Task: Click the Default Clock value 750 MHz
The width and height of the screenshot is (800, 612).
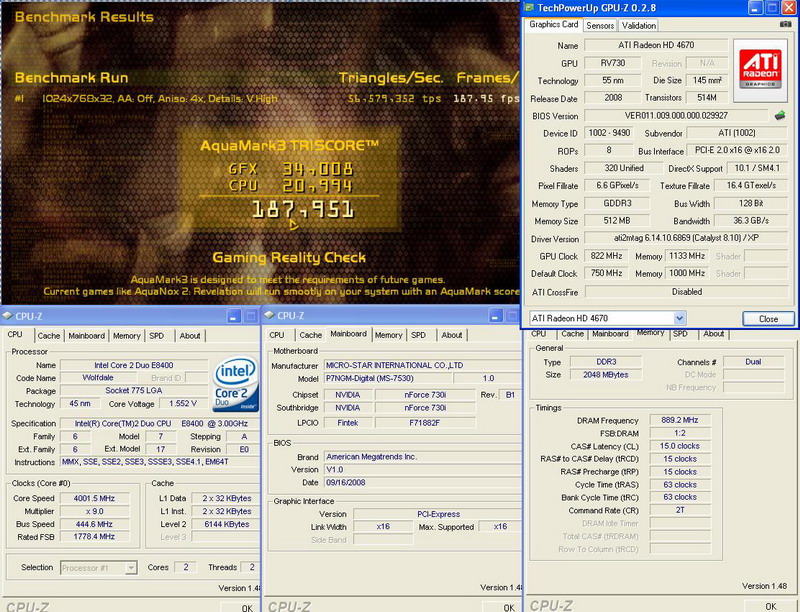Action: click(x=607, y=273)
